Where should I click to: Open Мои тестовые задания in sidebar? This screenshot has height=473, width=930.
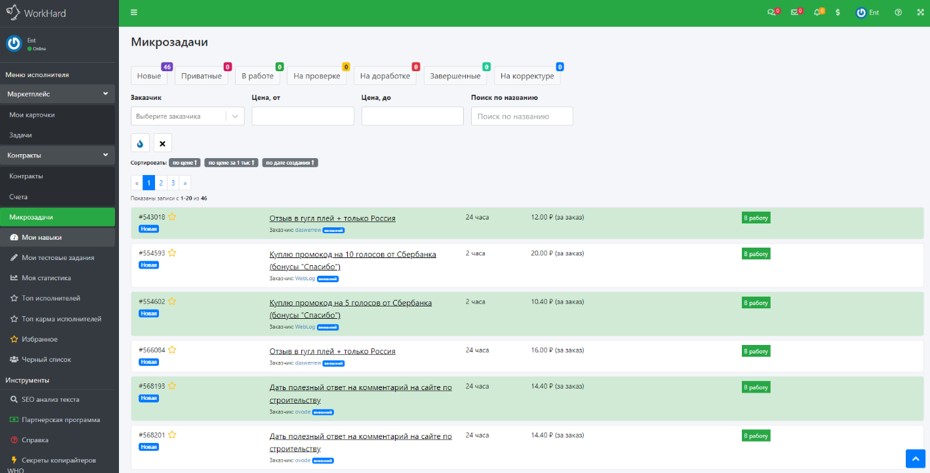[58, 258]
